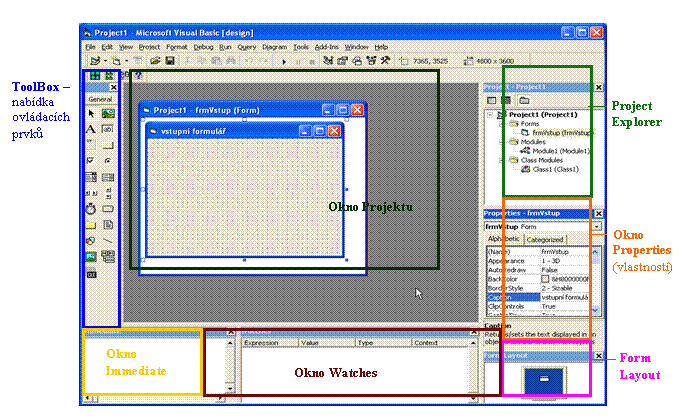Click the Save Project floppy disk icon

point(170,61)
